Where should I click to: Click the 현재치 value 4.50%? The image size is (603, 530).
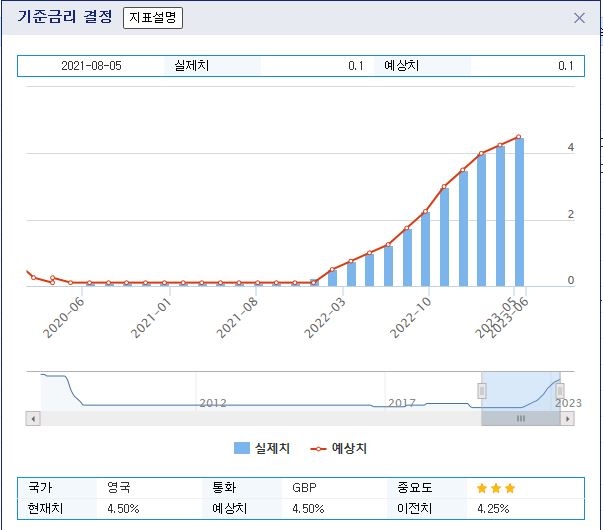click(123, 509)
